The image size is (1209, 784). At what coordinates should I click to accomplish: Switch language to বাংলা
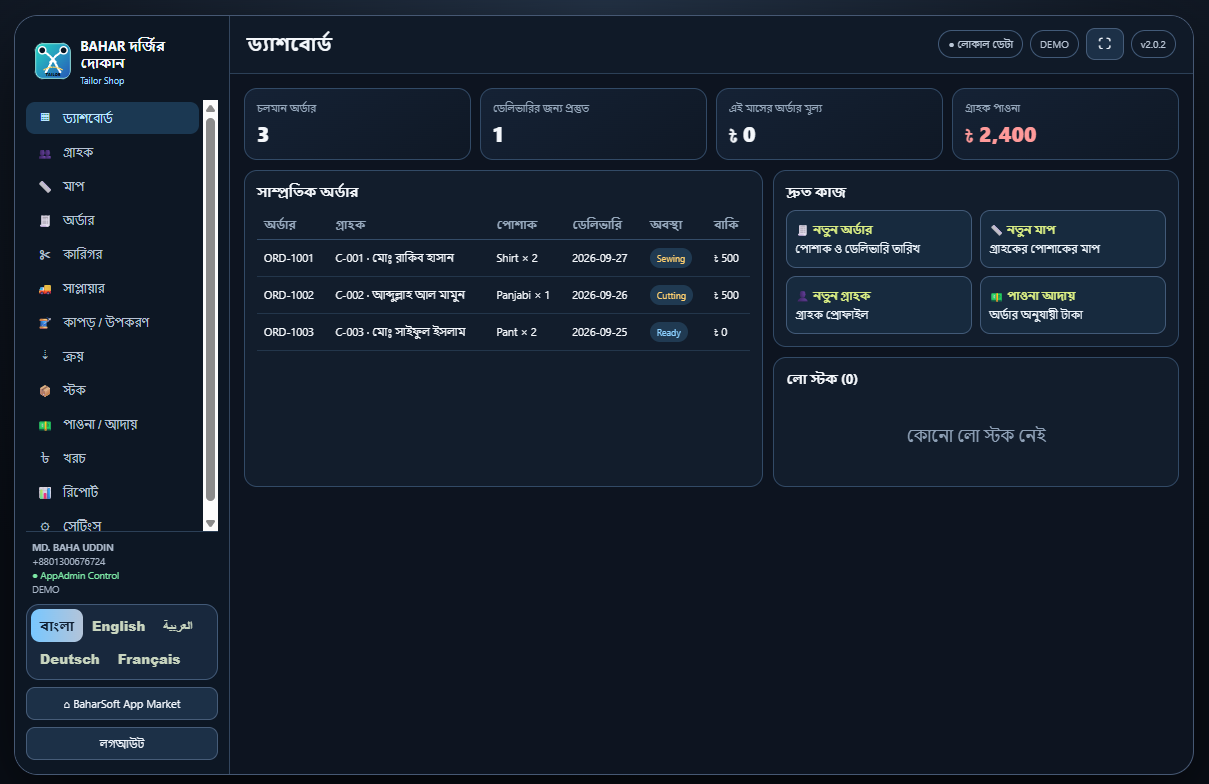click(57, 626)
